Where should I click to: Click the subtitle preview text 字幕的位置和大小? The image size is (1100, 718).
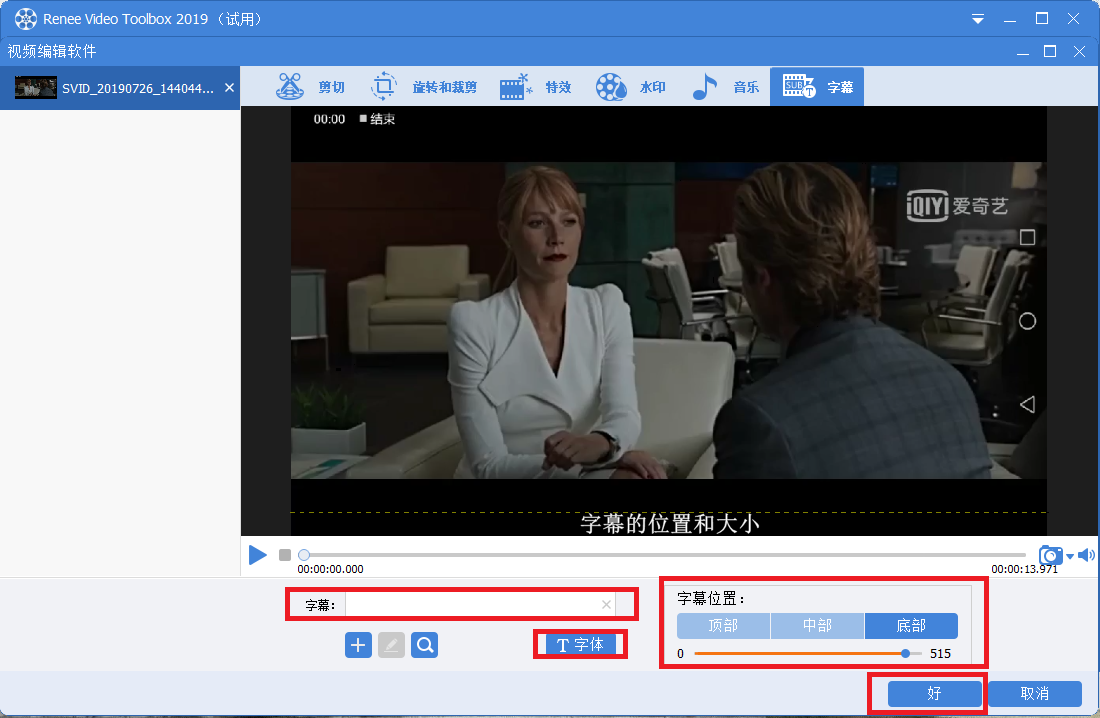tap(669, 524)
